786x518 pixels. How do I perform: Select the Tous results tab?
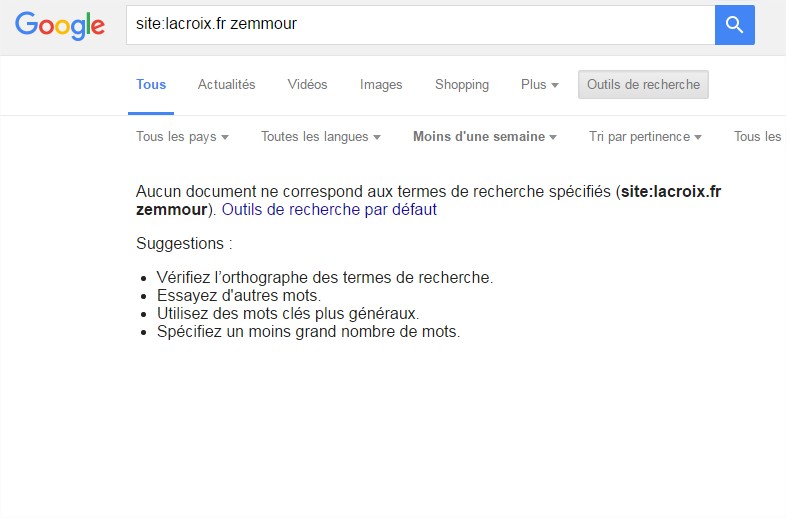point(151,84)
